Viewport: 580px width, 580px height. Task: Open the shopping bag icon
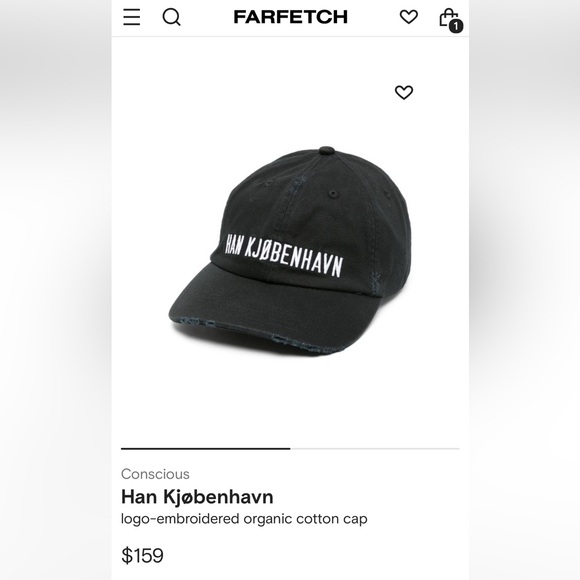tap(448, 17)
